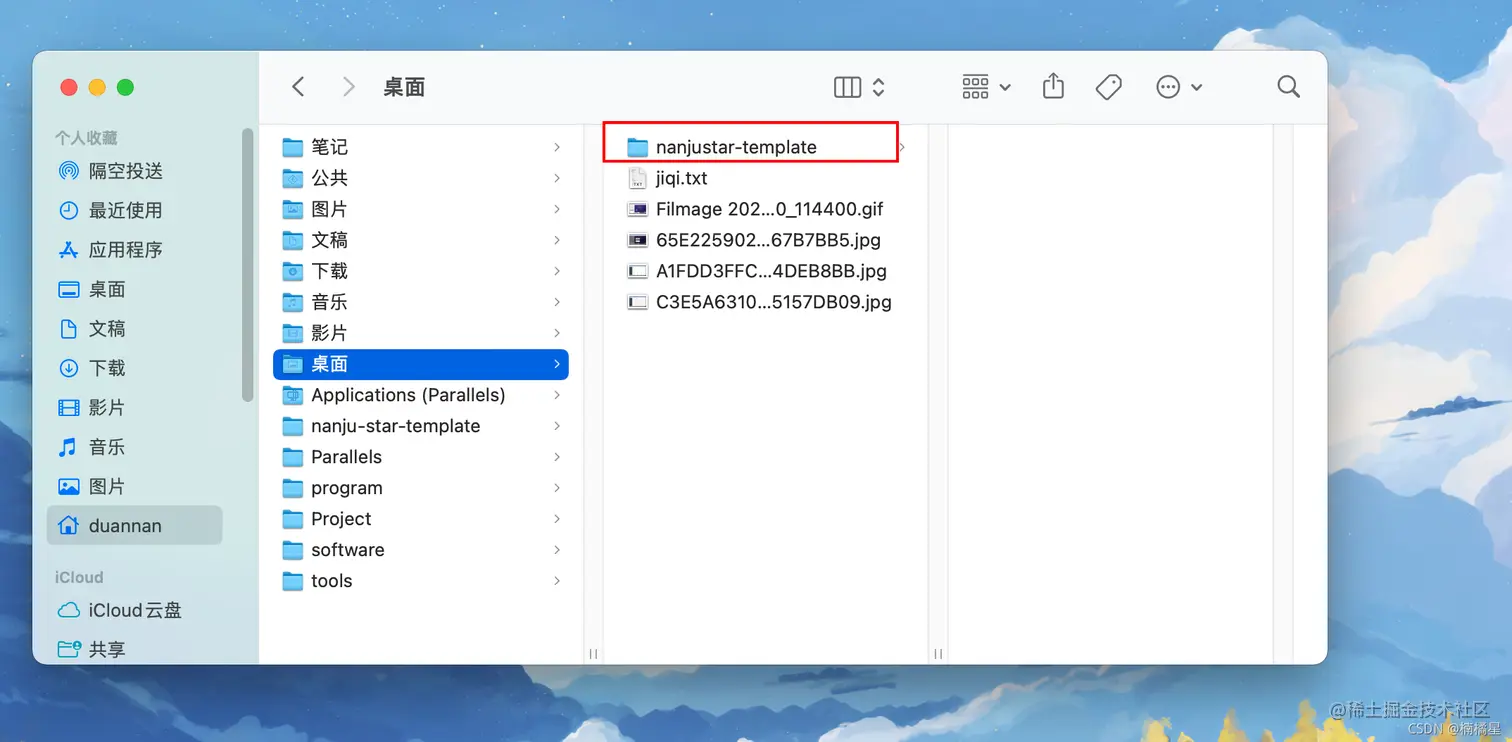
Task: Open the More actions ellipsis dropdown
Action: [x=1173, y=87]
